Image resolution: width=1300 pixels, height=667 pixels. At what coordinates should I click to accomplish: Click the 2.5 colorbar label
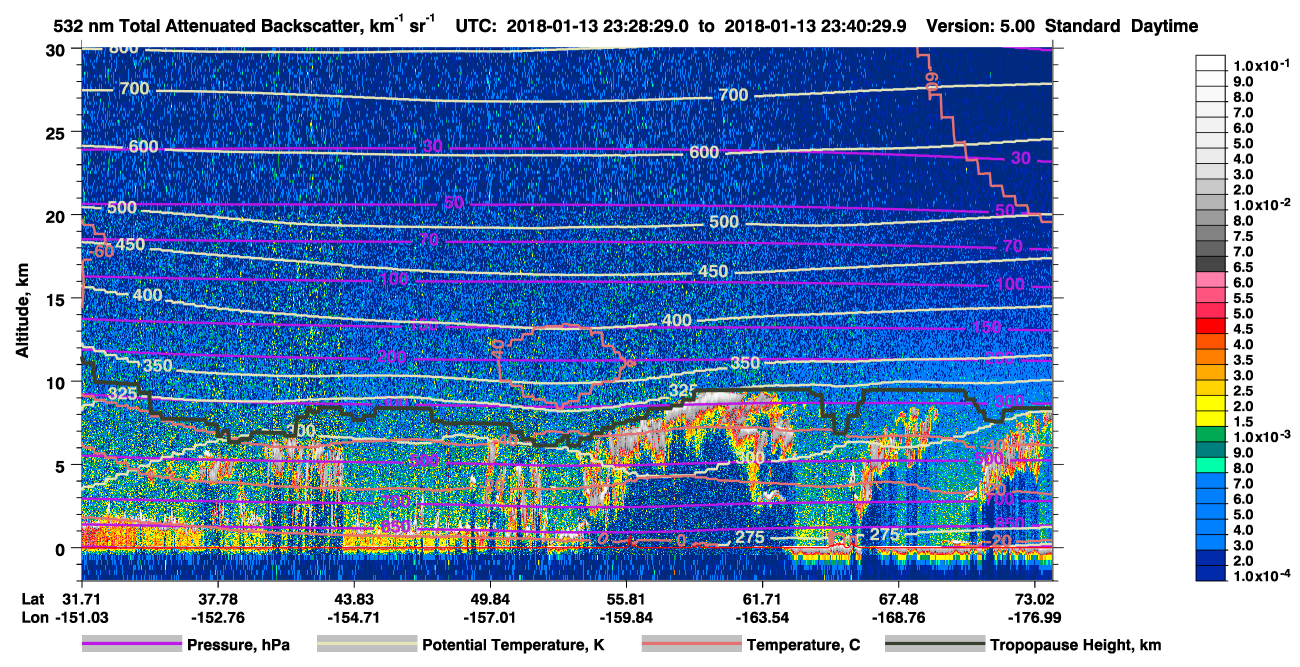(1244, 390)
